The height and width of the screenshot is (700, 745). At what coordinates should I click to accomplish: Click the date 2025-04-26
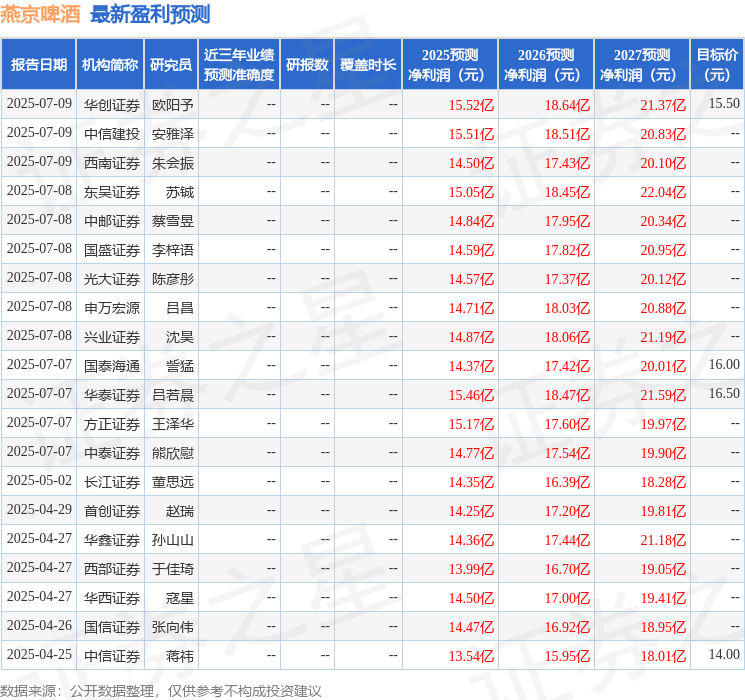[39, 625]
